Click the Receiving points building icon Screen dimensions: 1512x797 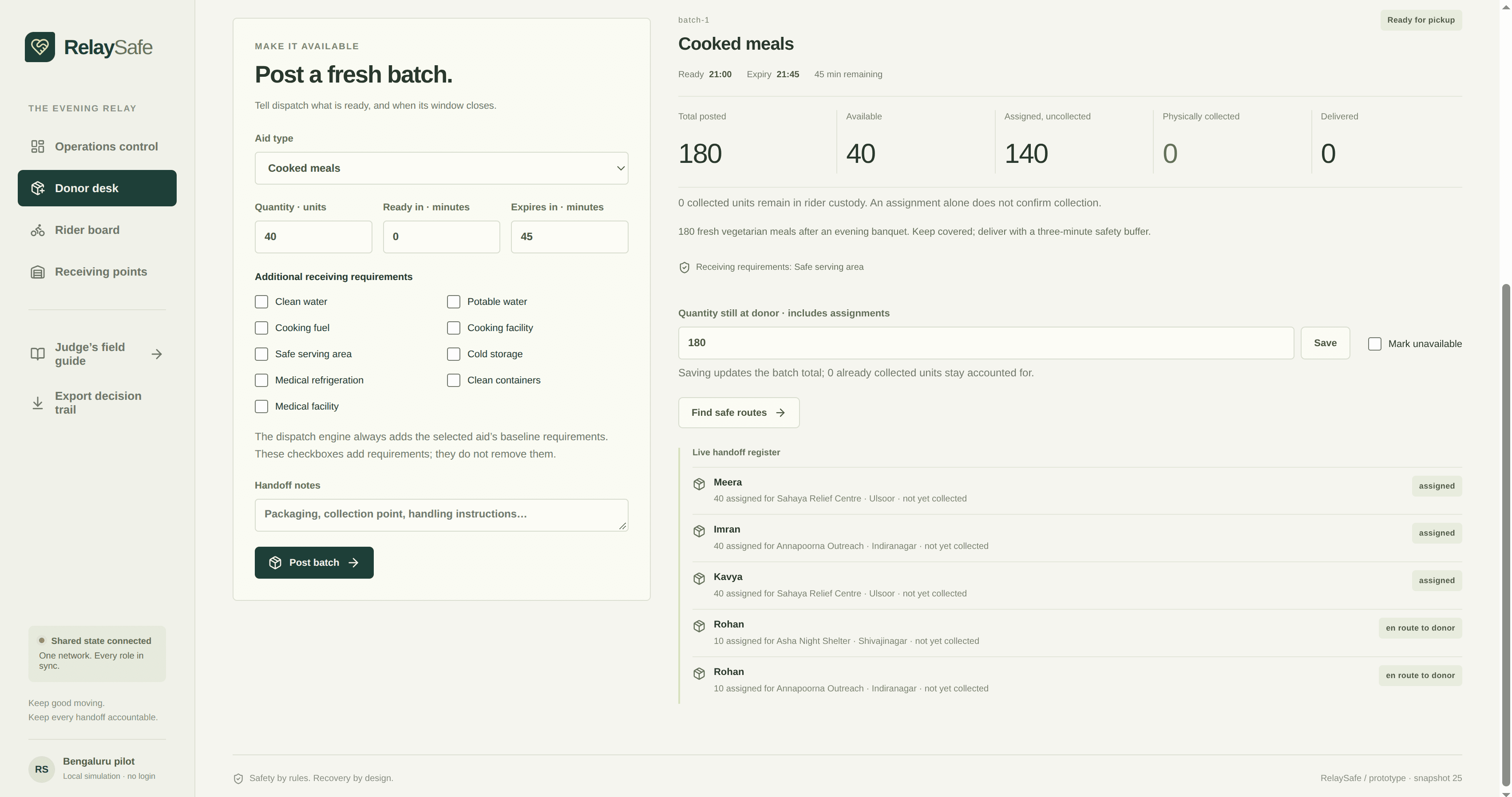point(38,272)
